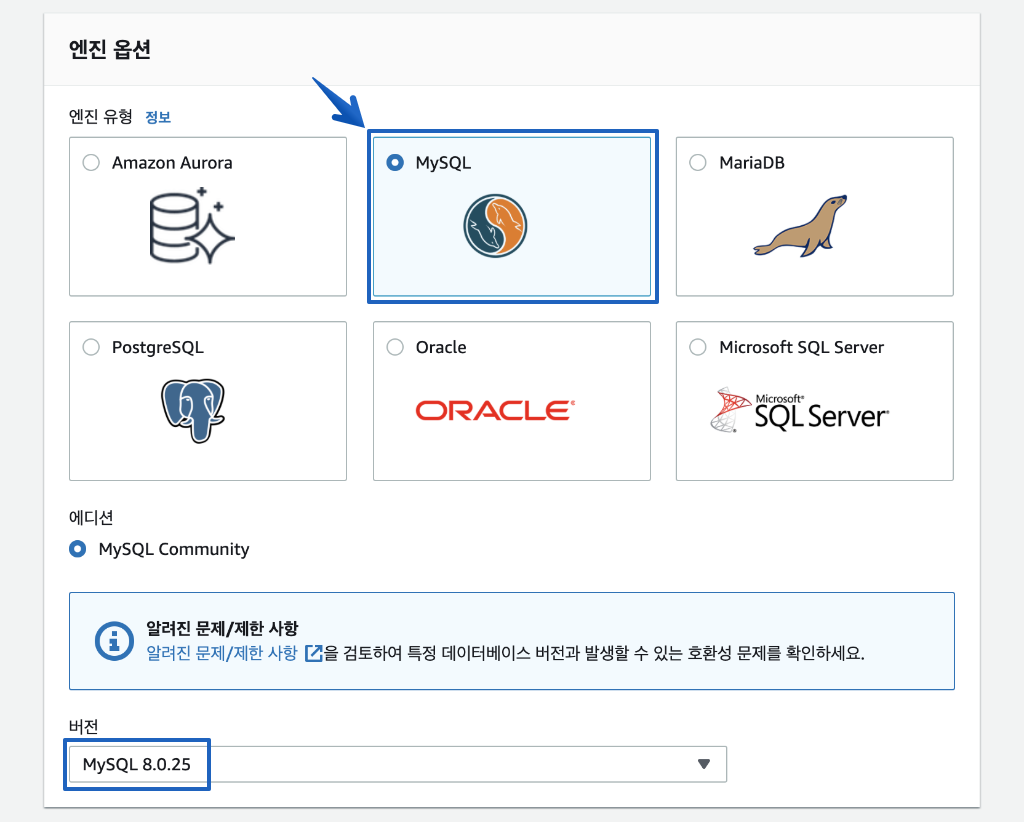The height and width of the screenshot is (822, 1024).
Task: Click the Microsoft SQL Server logo
Action: (800, 410)
